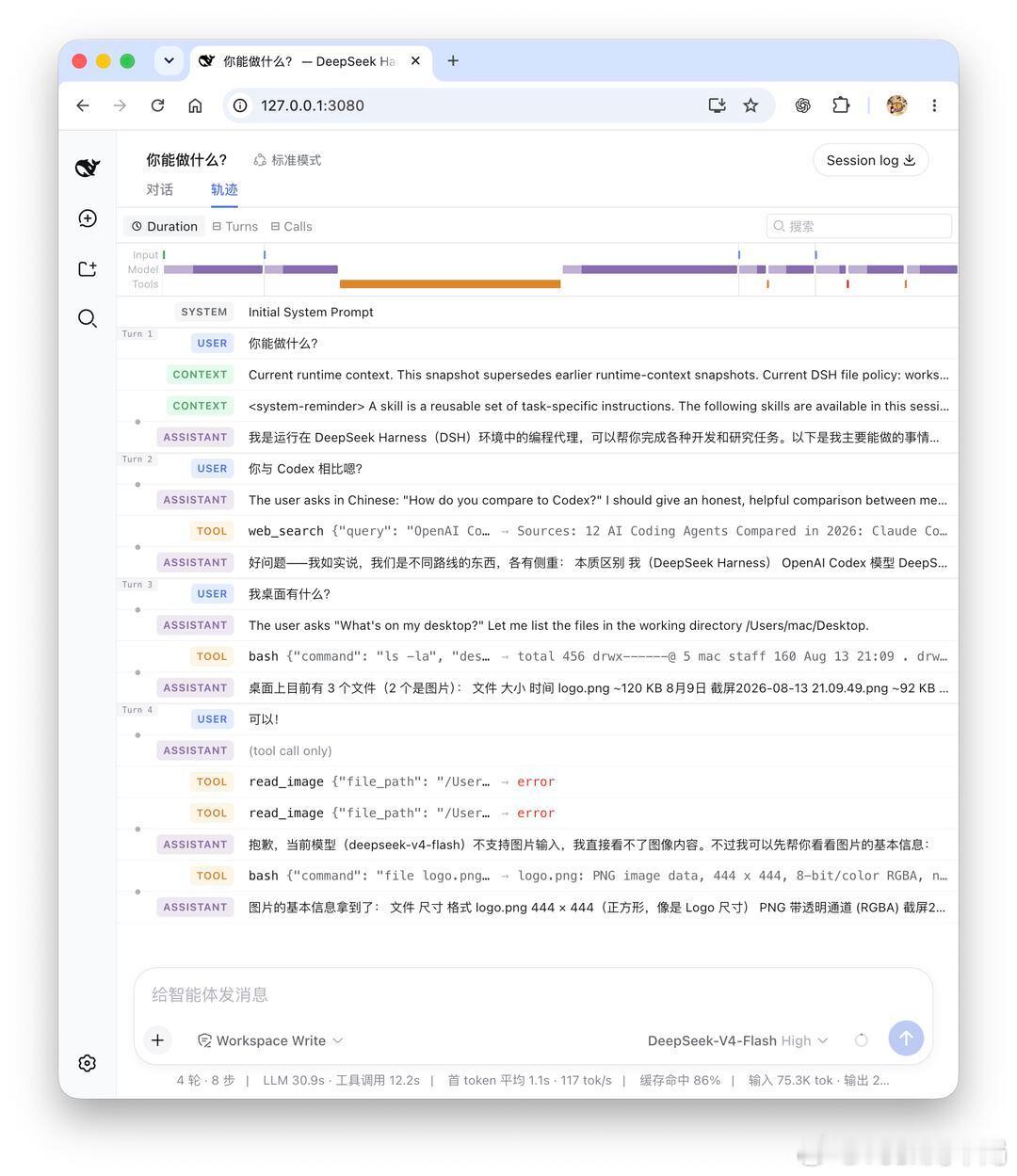Viewport: 1017px width, 1176px height.
Task: Expand the Current runtime context row
Action: click(538, 375)
